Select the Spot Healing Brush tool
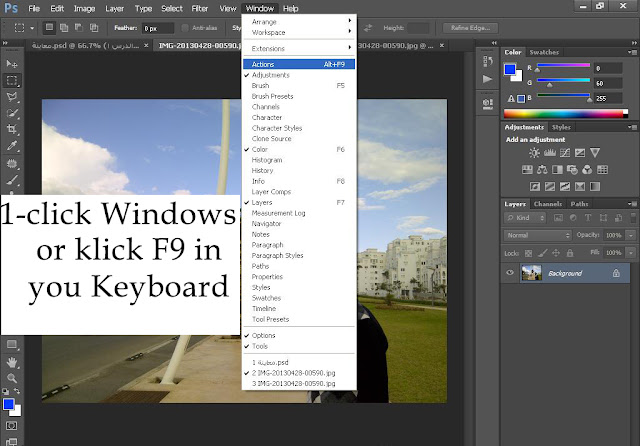Screen dimensions: 640x446 (12, 163)
